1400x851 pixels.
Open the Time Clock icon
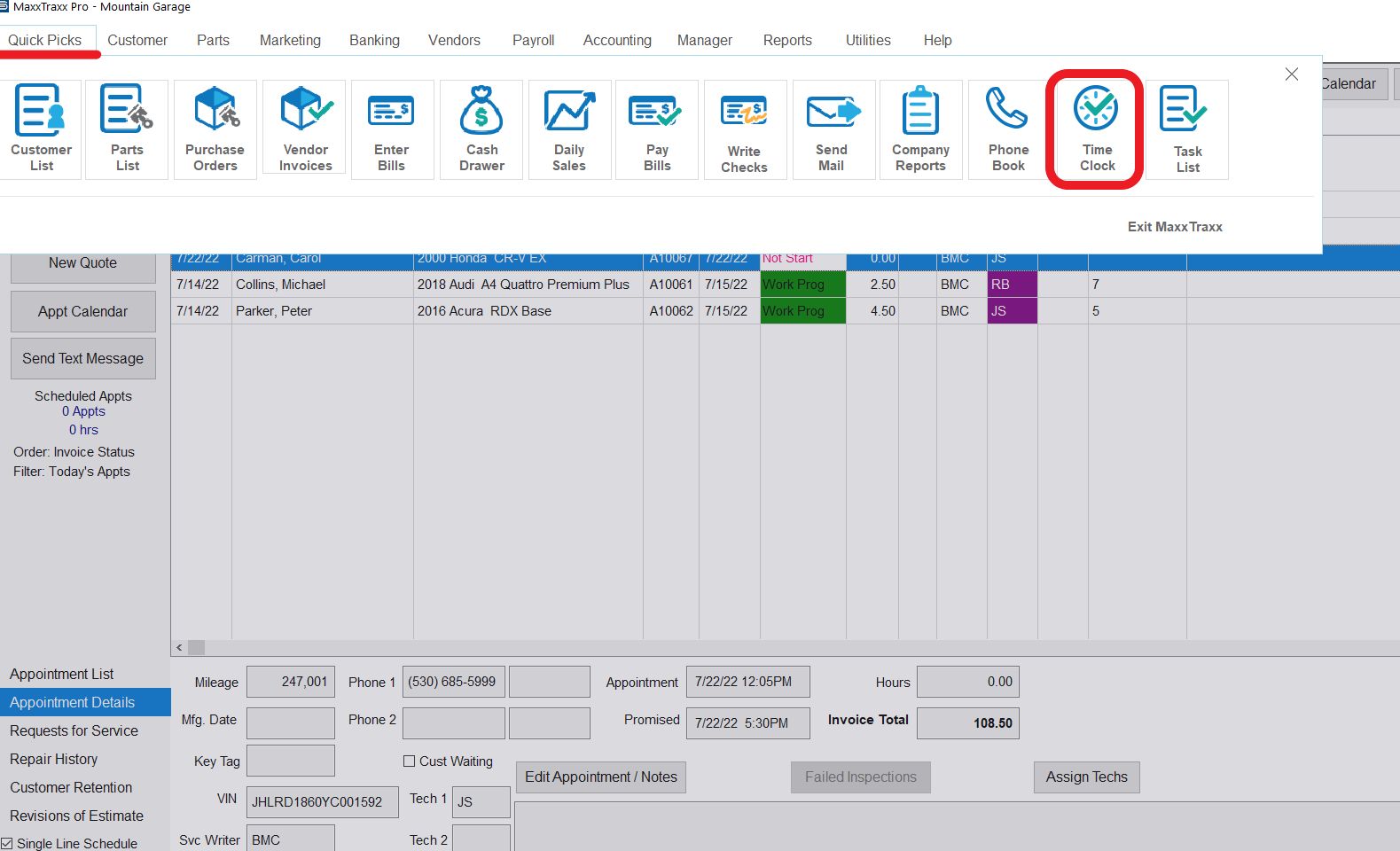tap(1097, 129)
